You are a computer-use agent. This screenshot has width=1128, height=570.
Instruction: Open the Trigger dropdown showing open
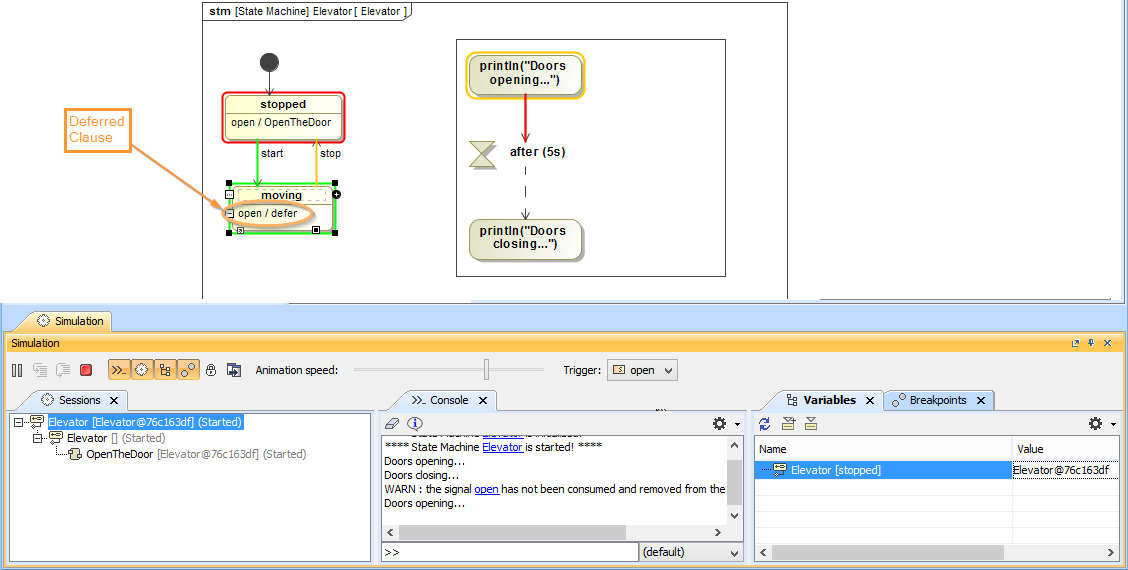642,370
